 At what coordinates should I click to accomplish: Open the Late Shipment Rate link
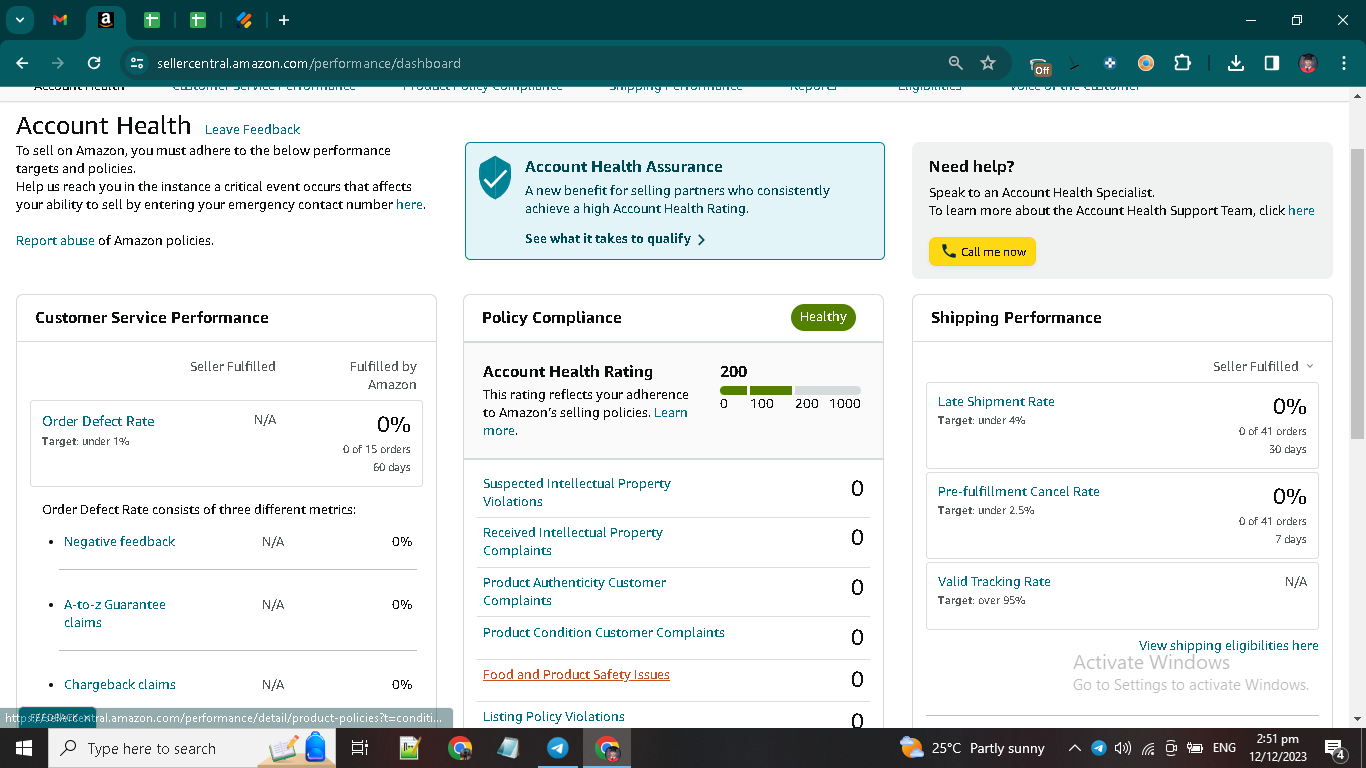(996, 401)
